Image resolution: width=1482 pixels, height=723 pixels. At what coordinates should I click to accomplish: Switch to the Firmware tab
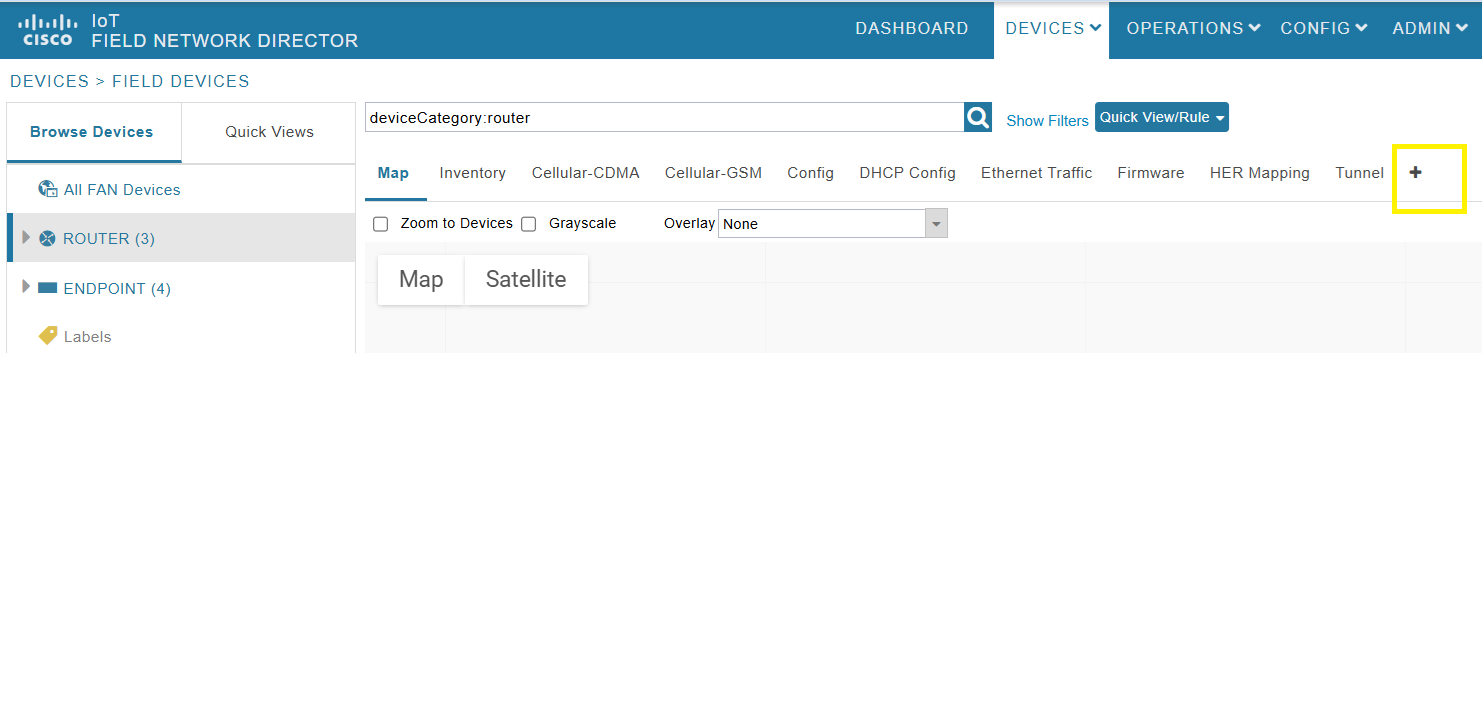[1151, 173]
